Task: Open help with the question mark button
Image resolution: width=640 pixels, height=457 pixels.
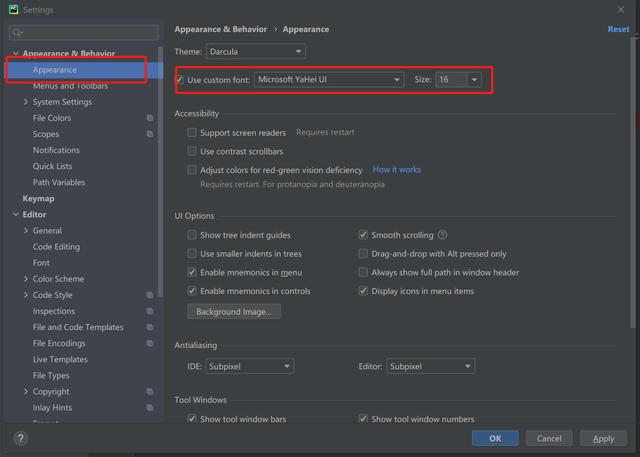Action: 21,439
